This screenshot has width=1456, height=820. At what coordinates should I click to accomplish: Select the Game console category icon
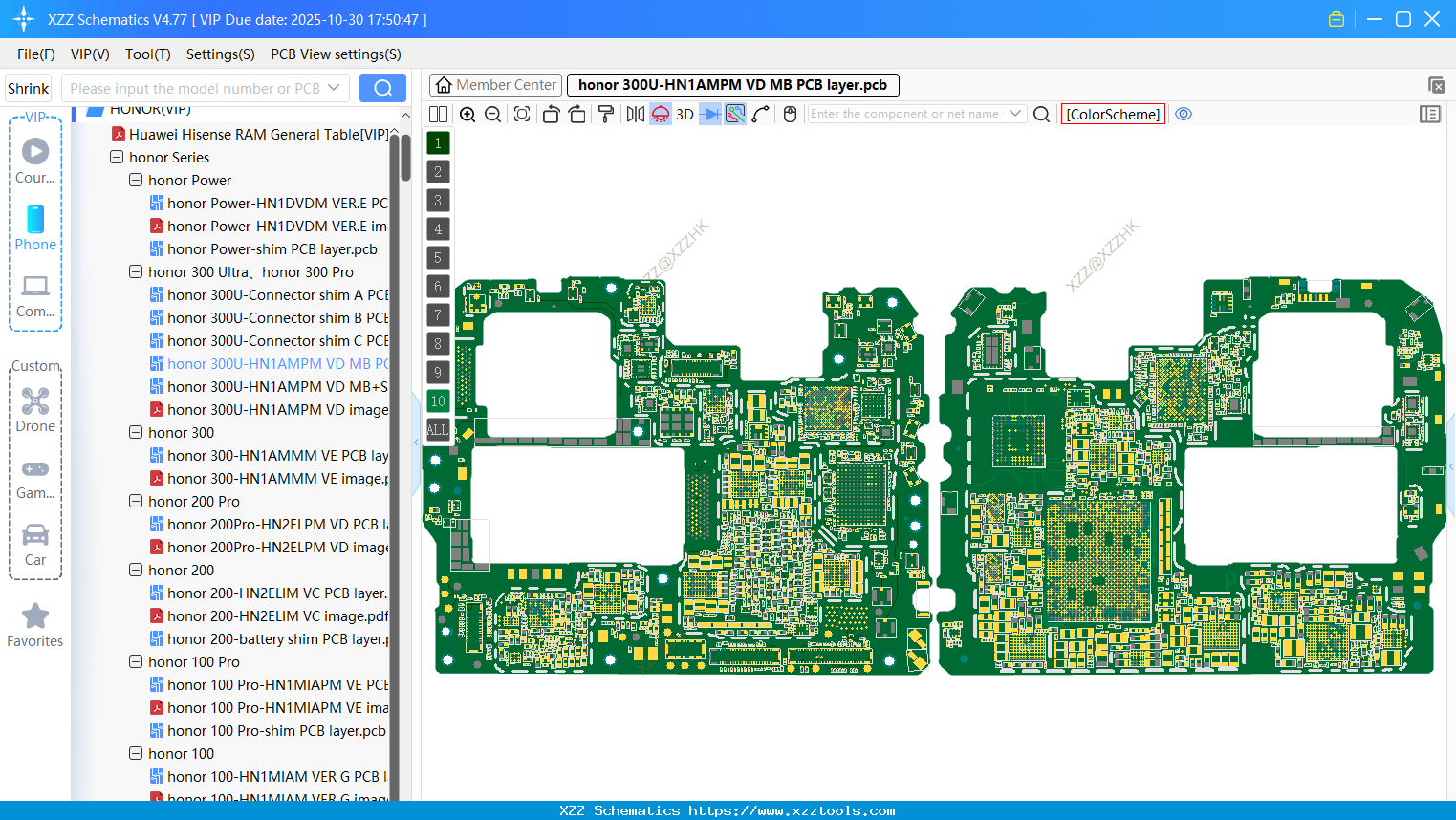pyautogui.click(x=35, y=478)
